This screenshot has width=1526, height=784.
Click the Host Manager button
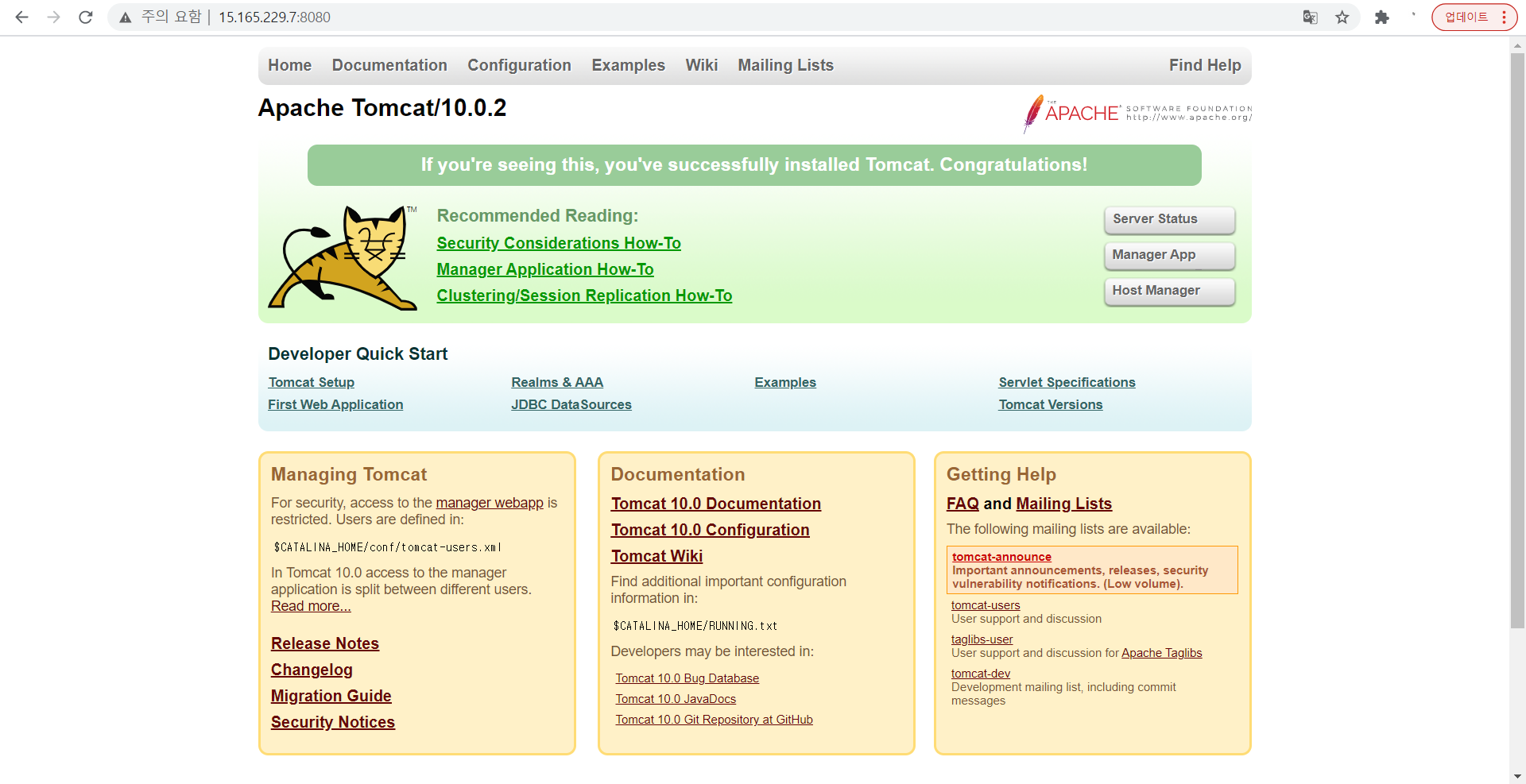coord(1169,291)
